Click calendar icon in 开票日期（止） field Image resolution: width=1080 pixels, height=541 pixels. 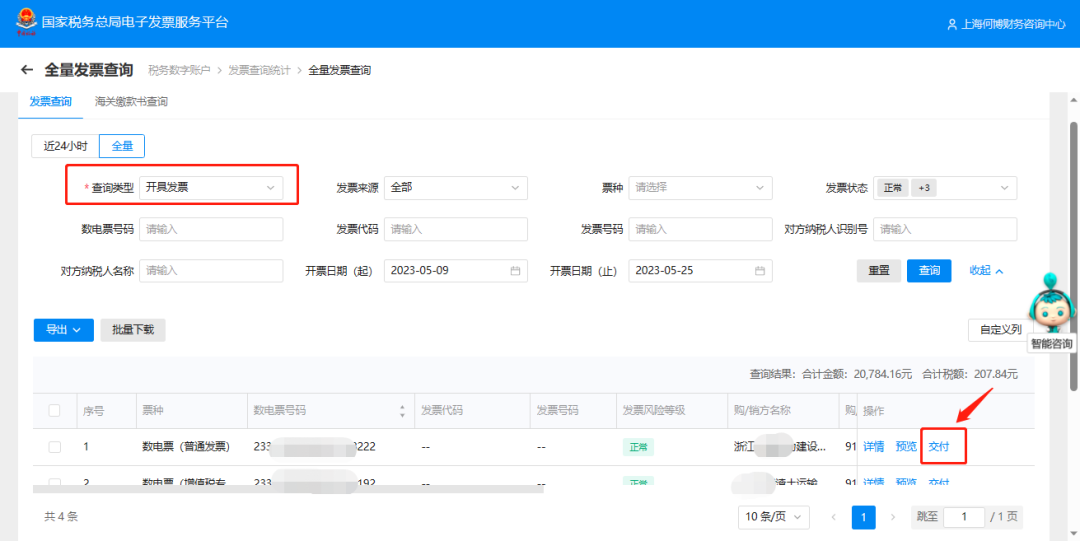click(x=760, y=271)
